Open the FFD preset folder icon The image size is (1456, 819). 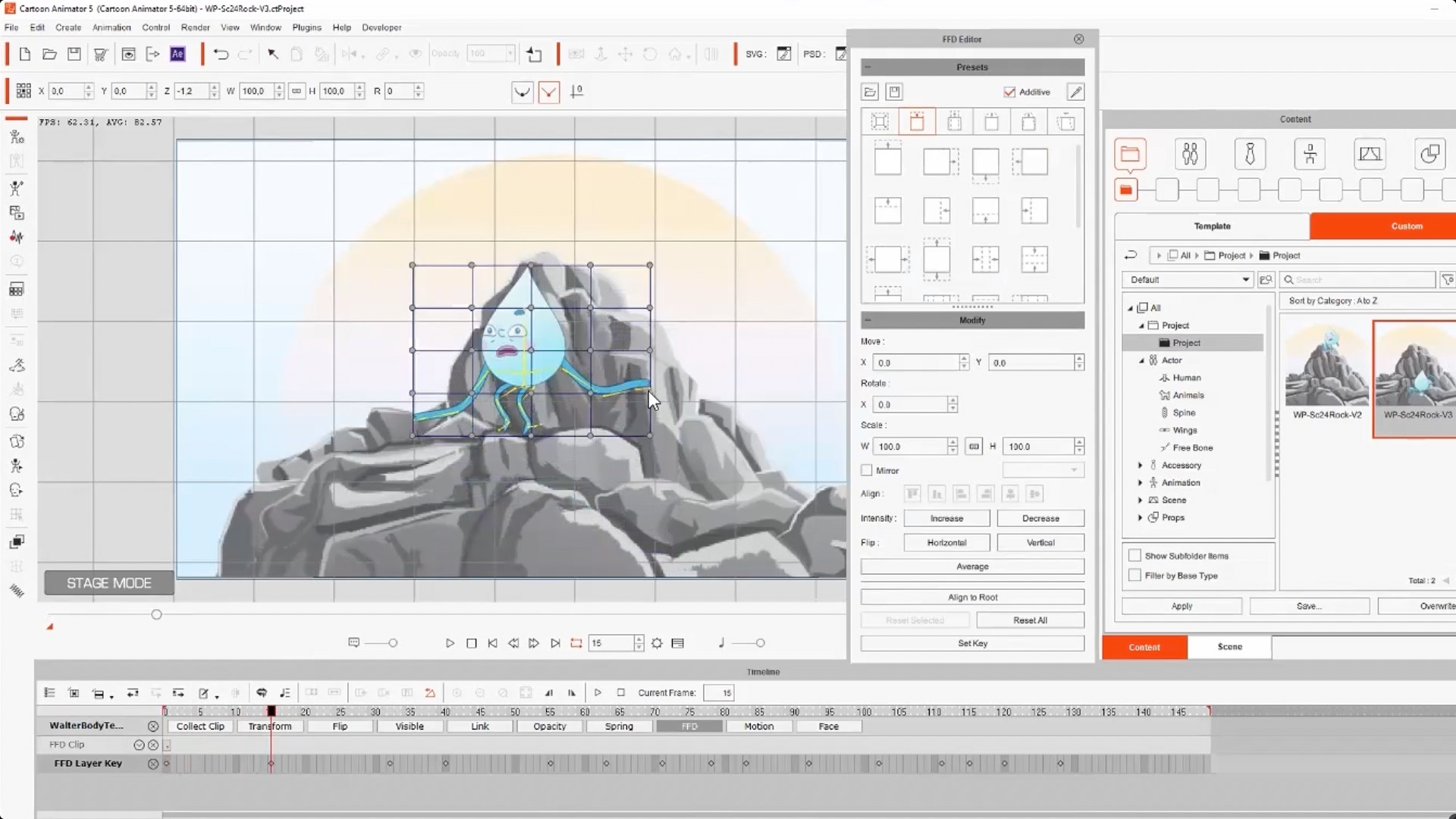pyautogui.click(x=870, y=92)
